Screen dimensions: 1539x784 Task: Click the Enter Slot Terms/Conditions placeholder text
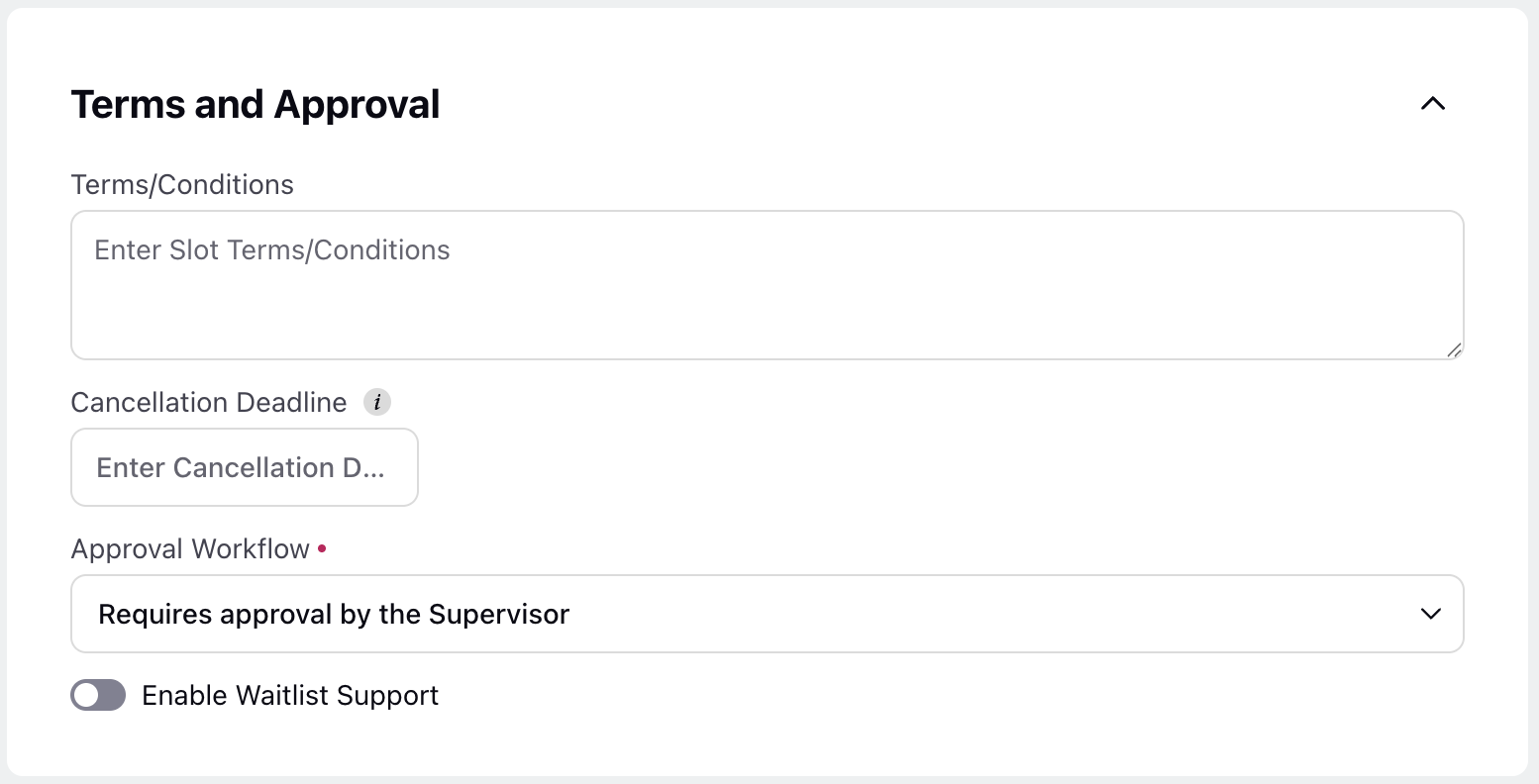[272, 250]
